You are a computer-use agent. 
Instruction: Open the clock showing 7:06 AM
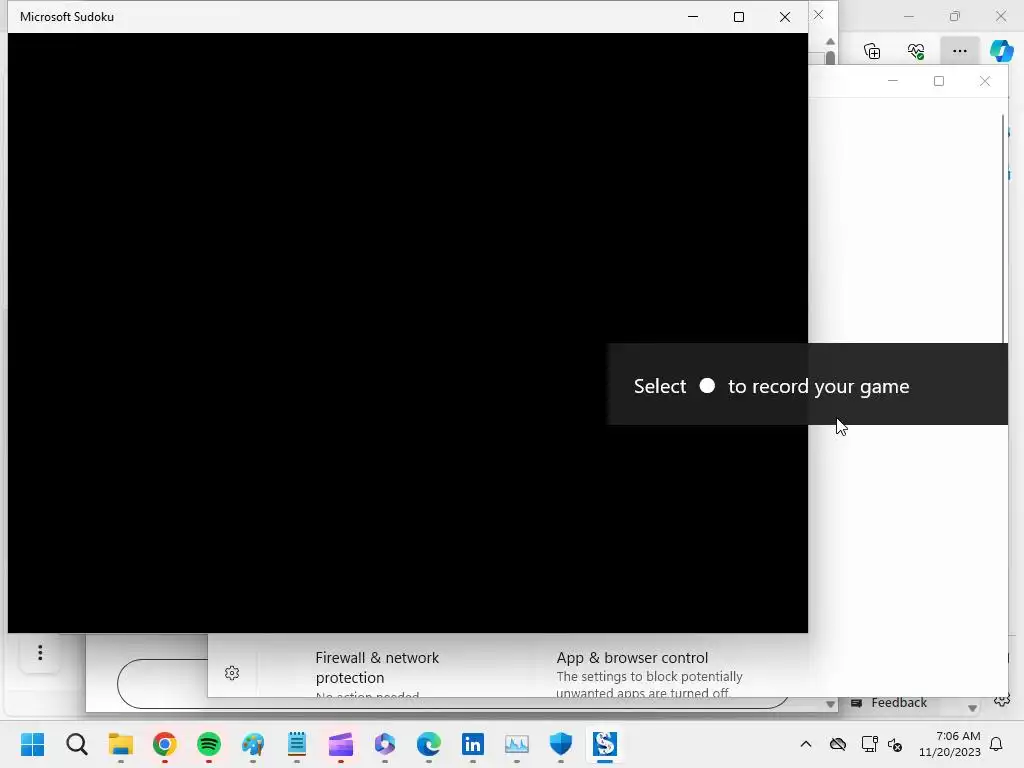[950, 744]
